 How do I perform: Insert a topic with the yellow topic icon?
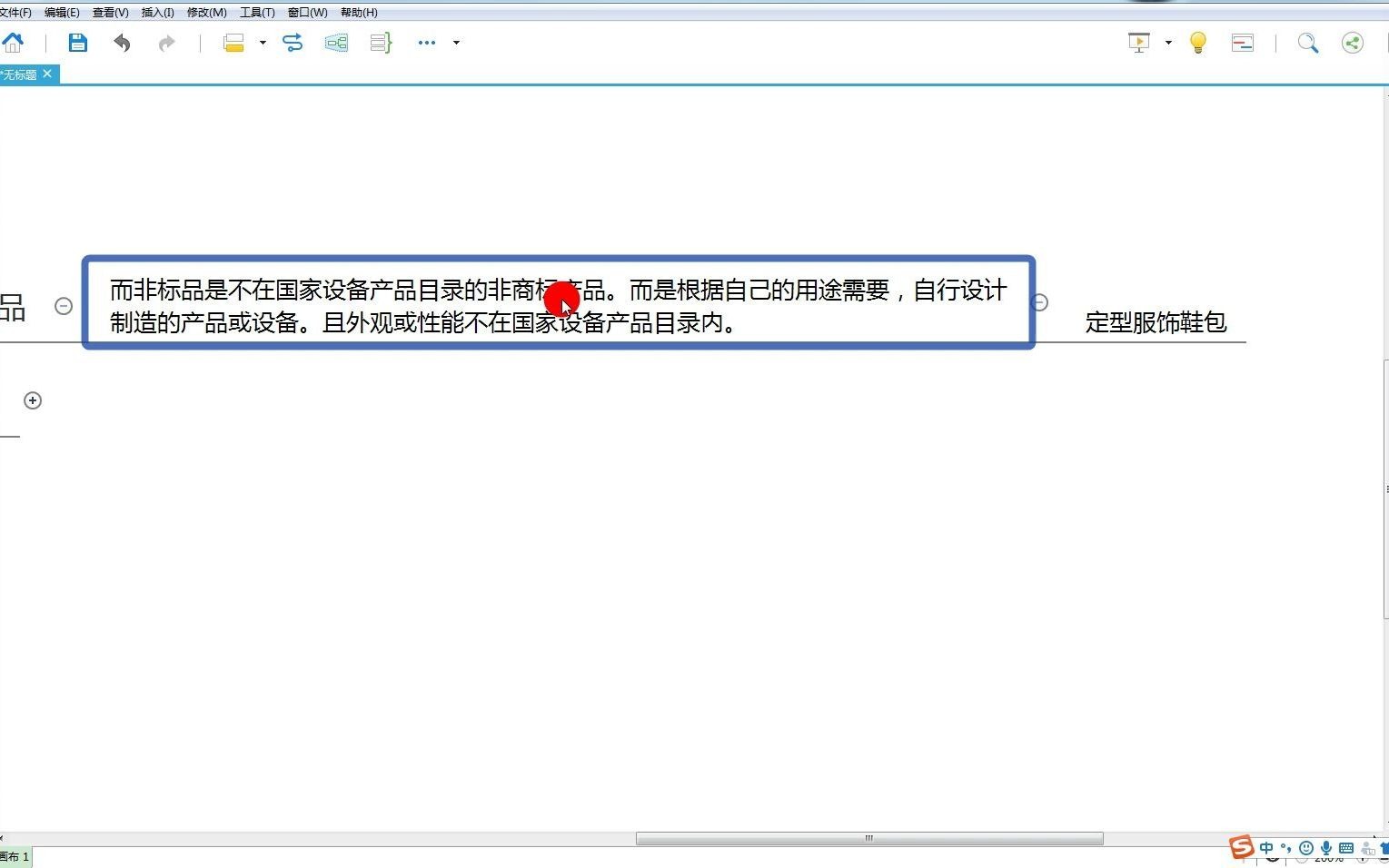tap(233, 43)
